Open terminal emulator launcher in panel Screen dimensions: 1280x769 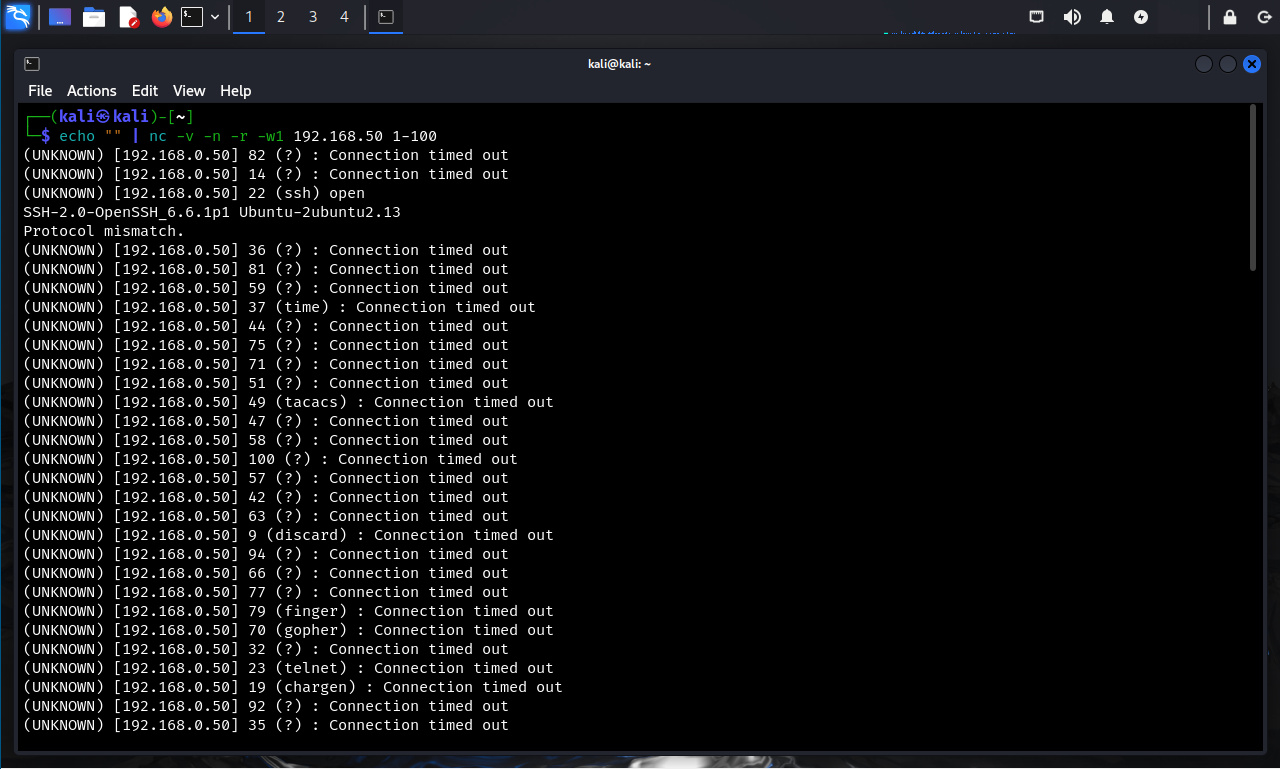(192, 17)
